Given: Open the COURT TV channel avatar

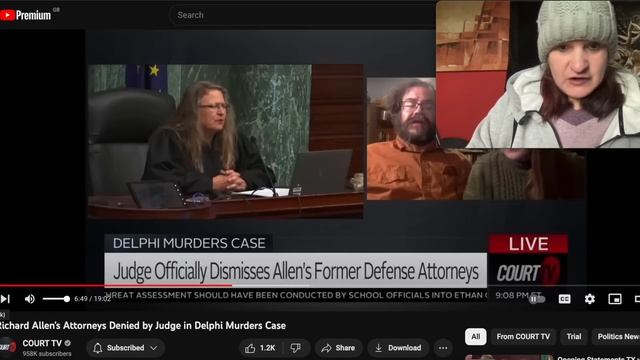Looking at the screenshot, I should pyautogui.click(x=7, y=347).
